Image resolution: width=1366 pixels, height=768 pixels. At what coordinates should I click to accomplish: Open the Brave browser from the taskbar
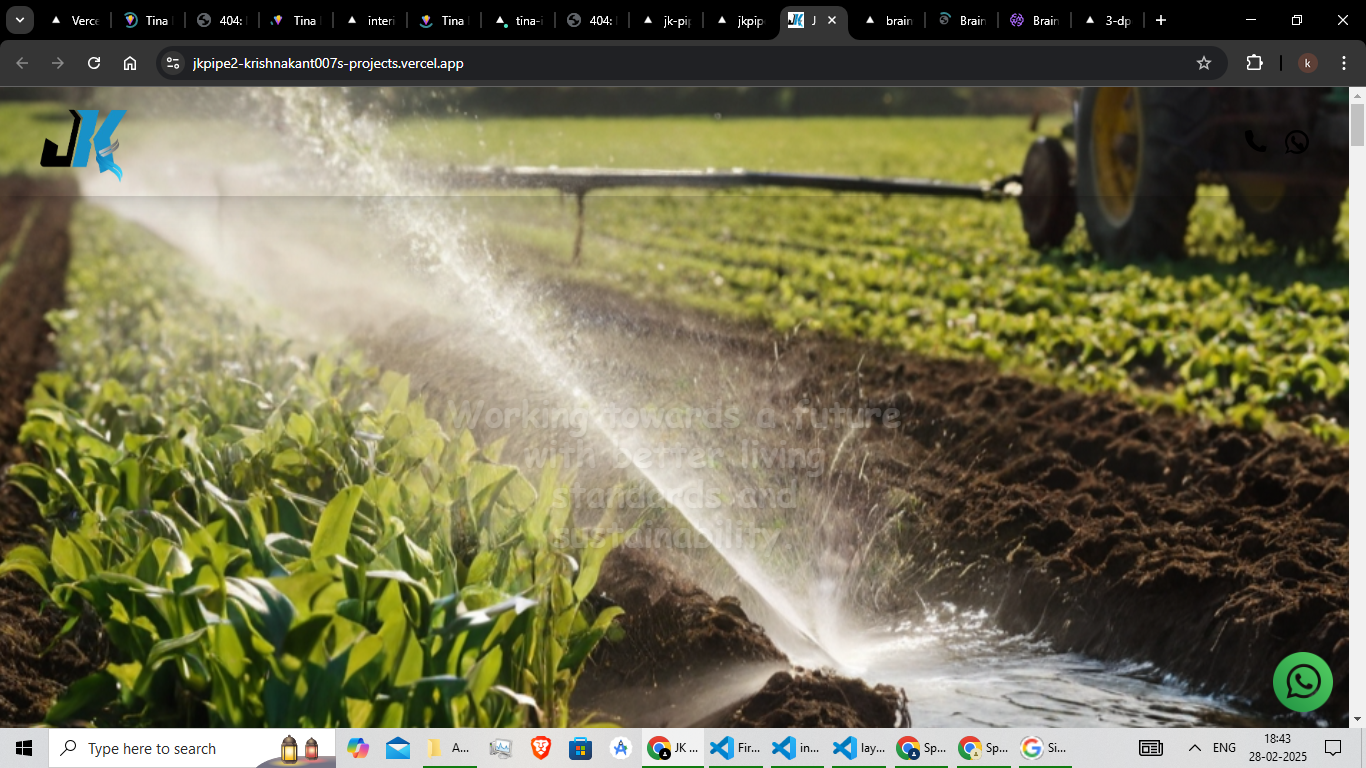pos(540,748)
